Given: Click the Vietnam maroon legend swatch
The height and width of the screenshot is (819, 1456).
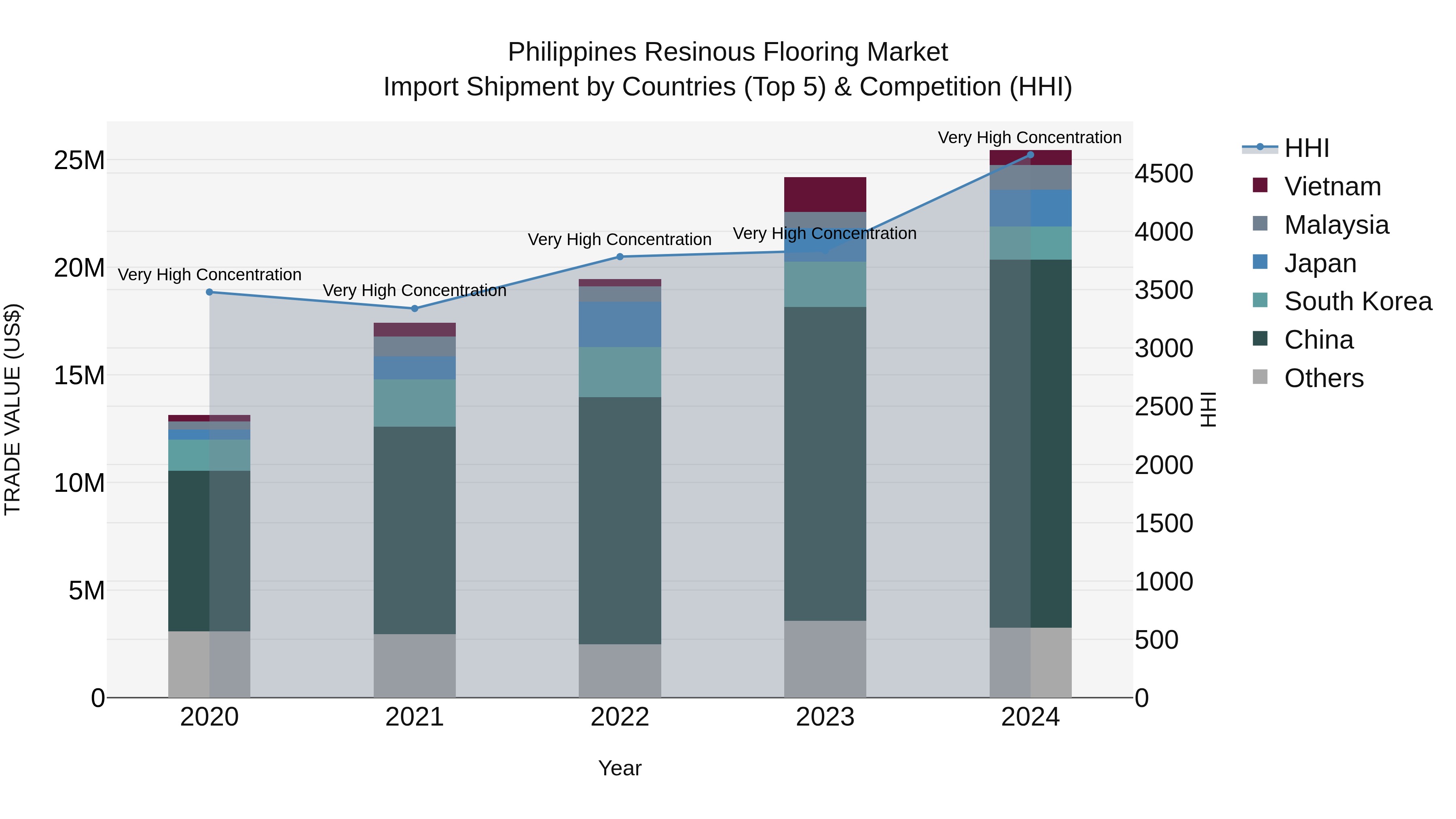Looking at the screenshot, I should [x=1260, y=185].
